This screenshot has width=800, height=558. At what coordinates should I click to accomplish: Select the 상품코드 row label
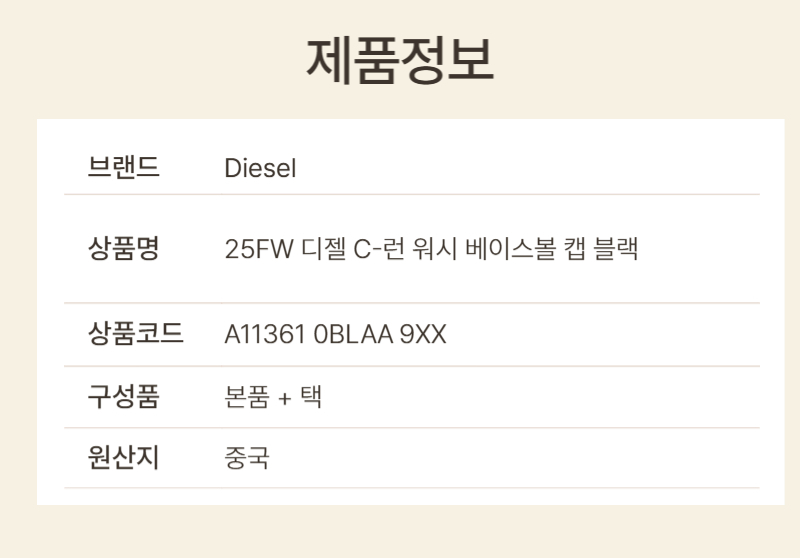pyautogui.click(x=136, y=334)
